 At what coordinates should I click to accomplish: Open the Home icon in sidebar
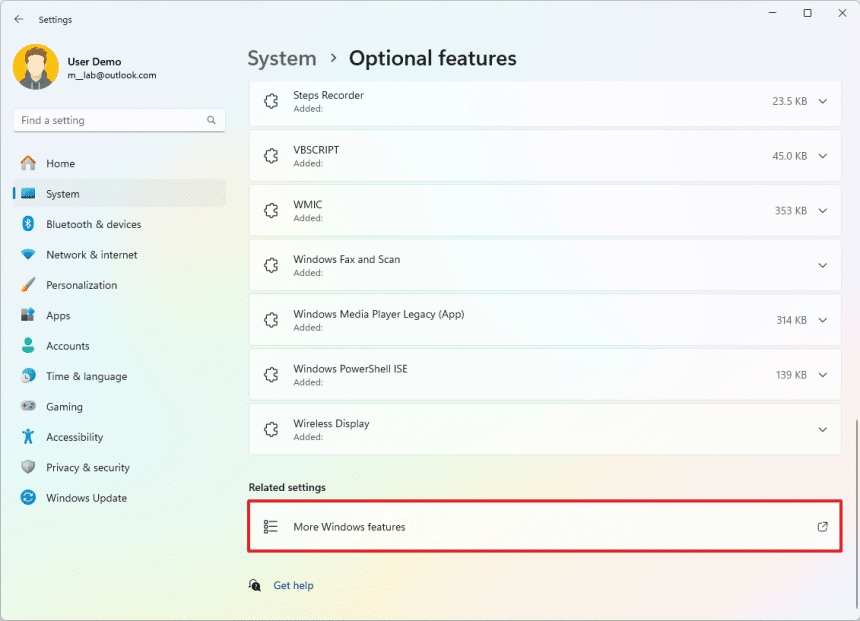click(28, 163)
